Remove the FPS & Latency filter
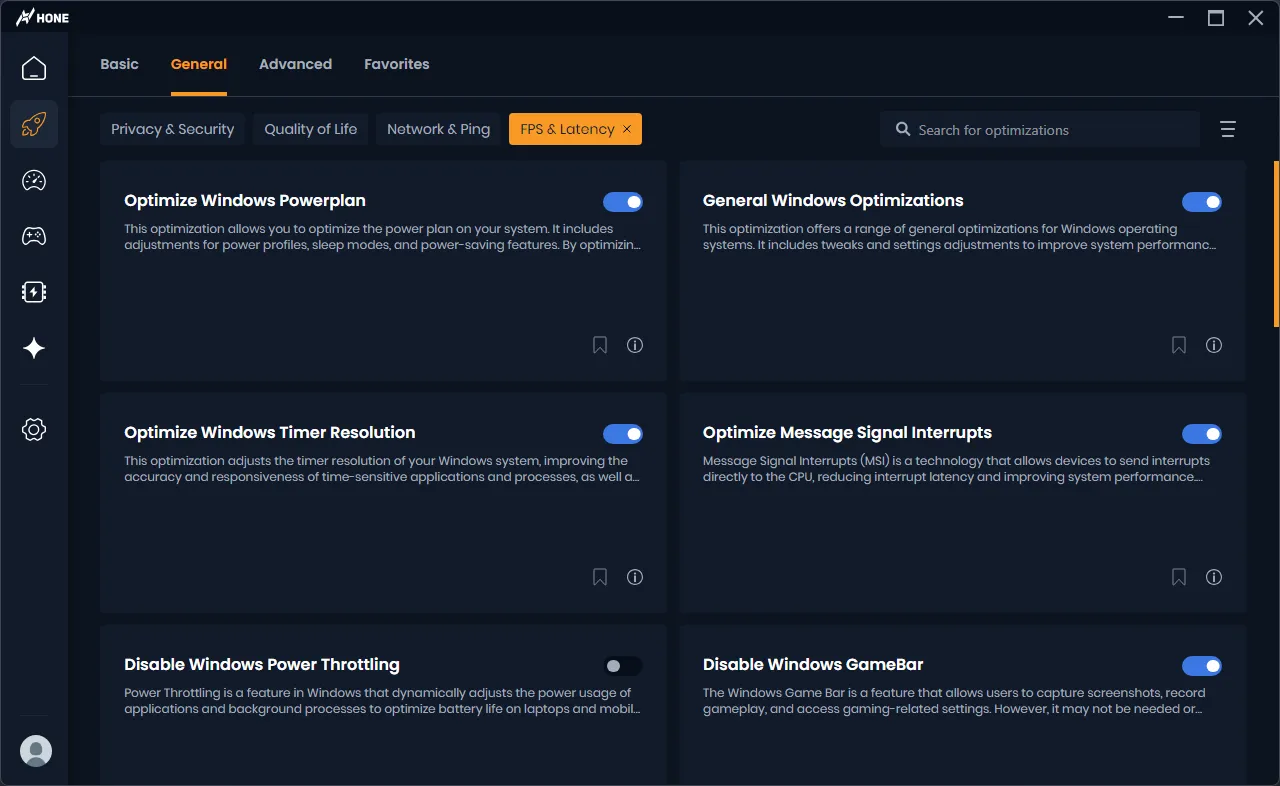Viewport: 1280px width, 786px height. [x=627, y=129]
